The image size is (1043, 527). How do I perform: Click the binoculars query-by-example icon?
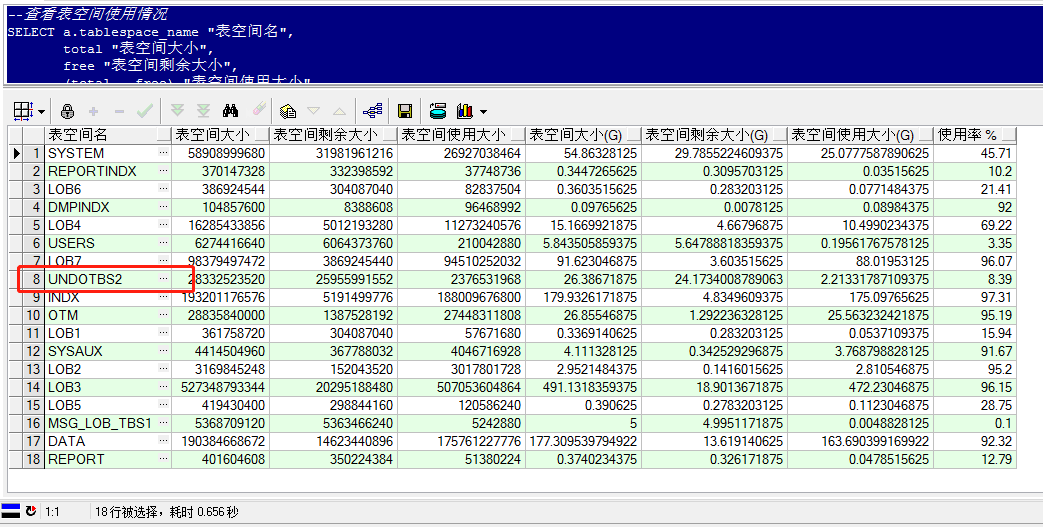pos(230,111)
